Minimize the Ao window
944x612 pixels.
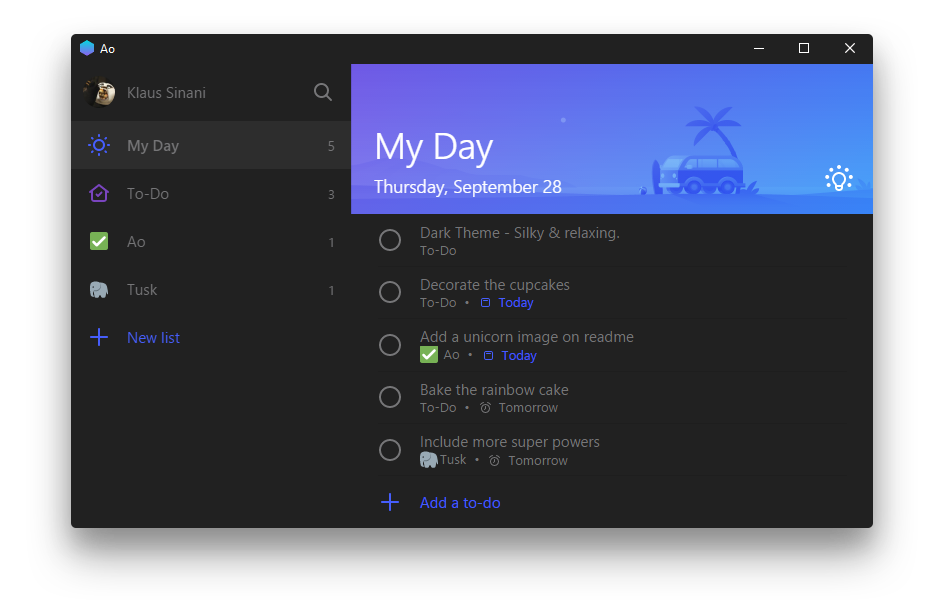759,48
